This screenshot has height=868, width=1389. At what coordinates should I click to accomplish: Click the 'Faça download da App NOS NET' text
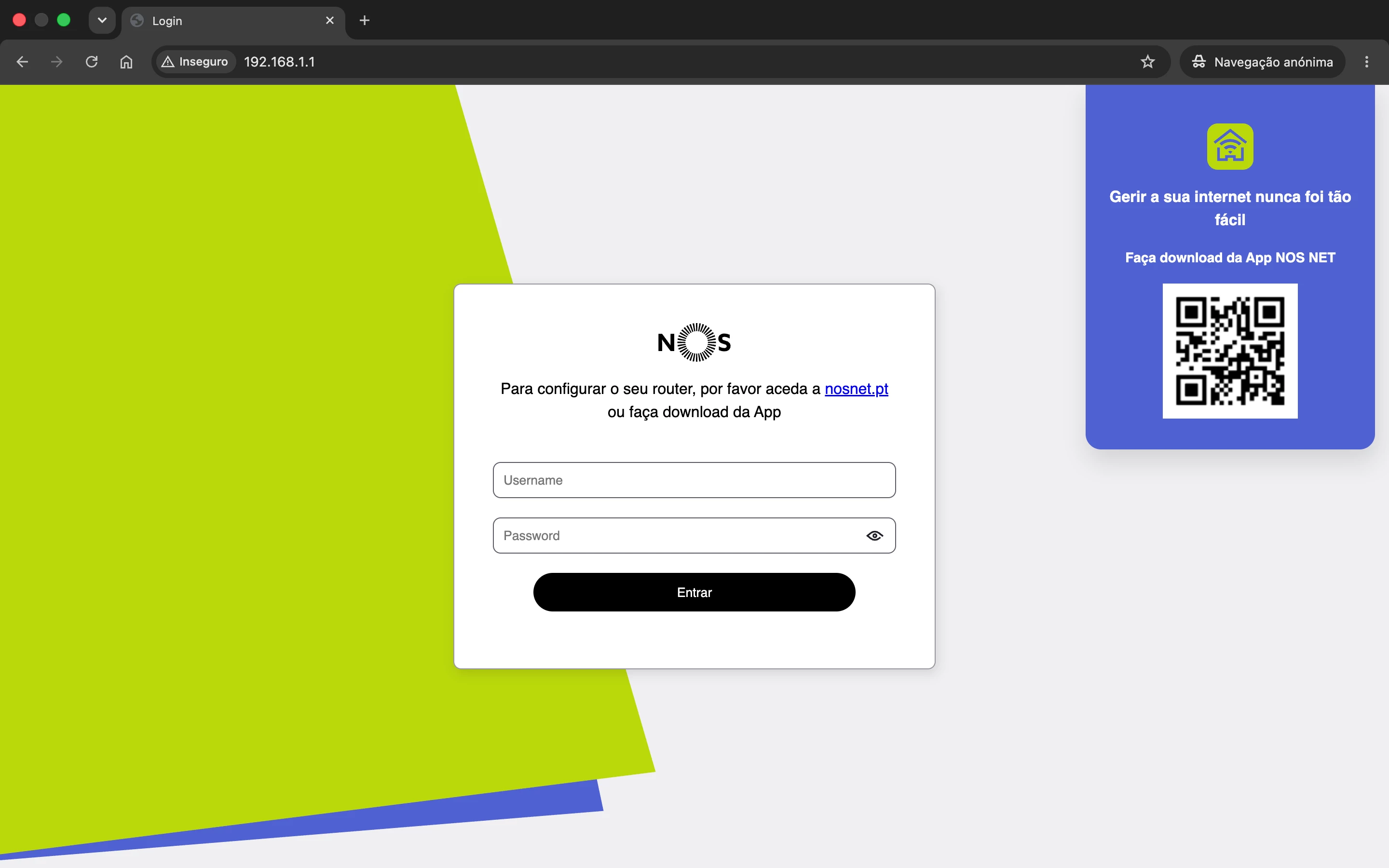[x=1230, y=258]
